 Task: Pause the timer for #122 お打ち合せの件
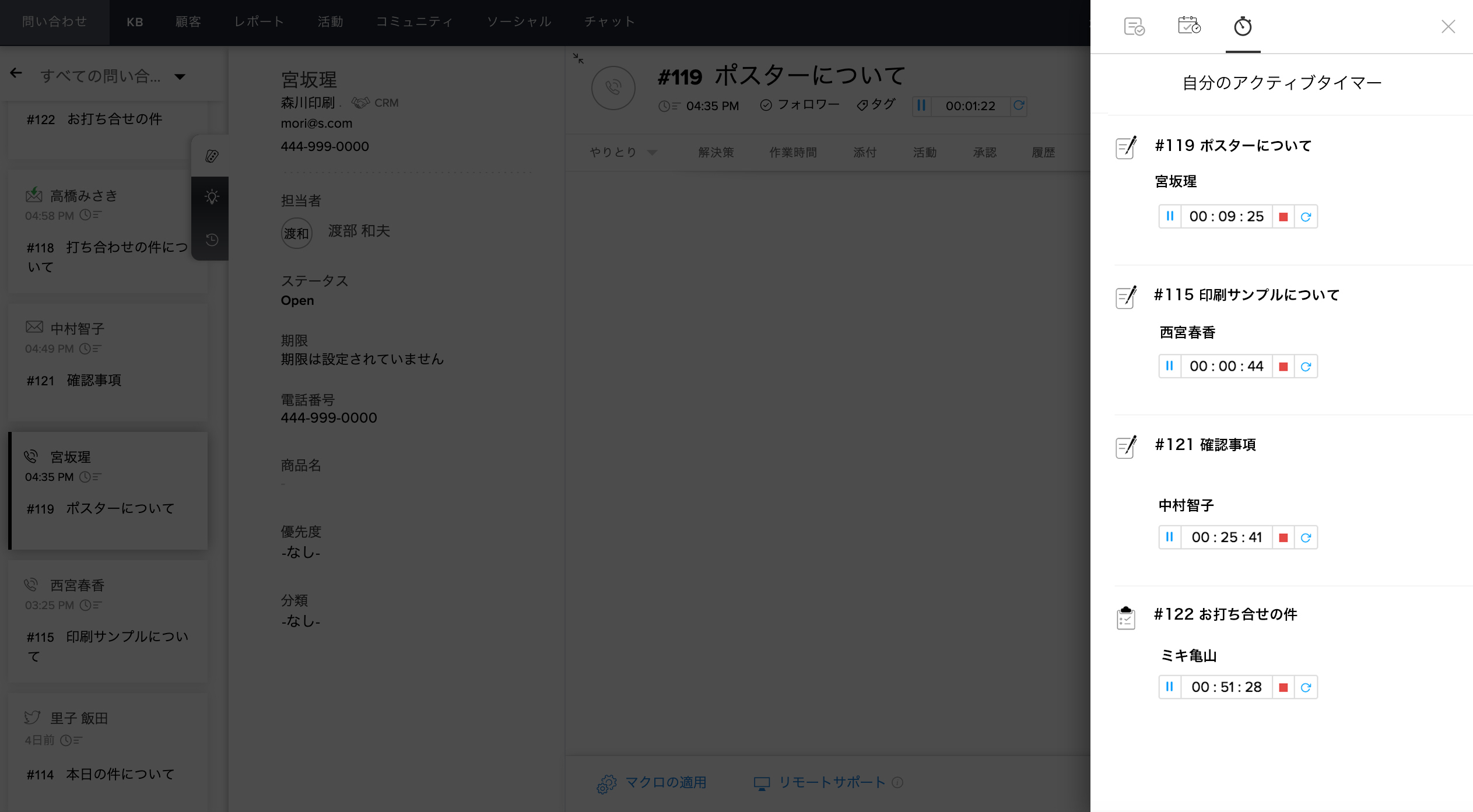(1170, 687)
